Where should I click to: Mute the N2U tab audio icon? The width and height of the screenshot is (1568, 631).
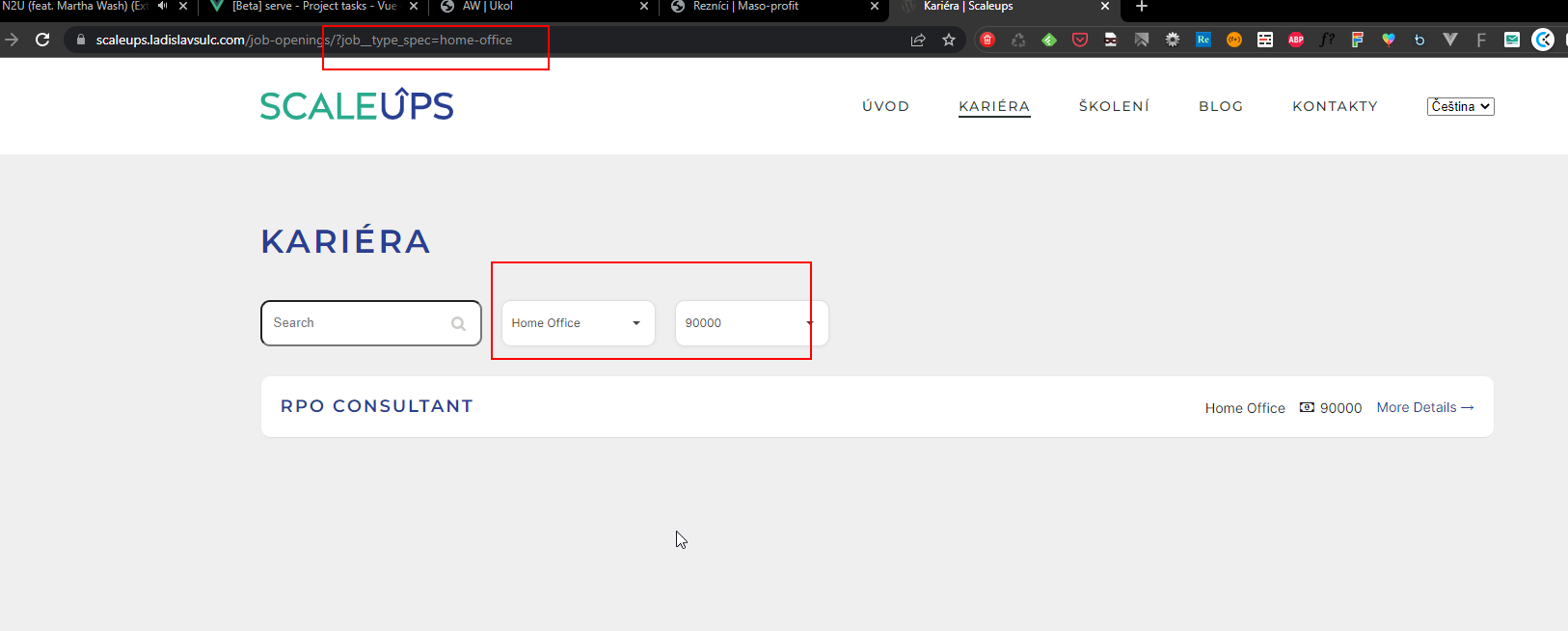[162, 7]
